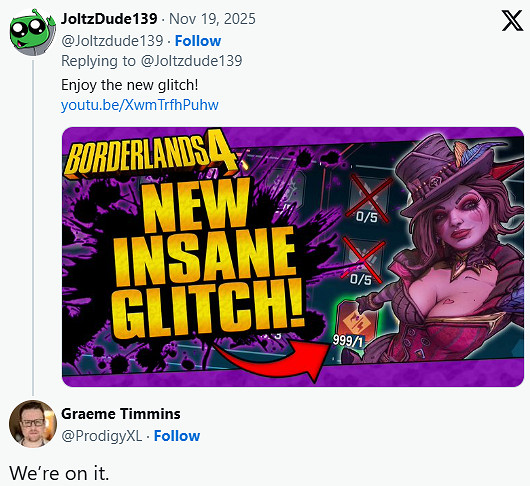
Task: Open JoltzDude139's green alien avatar
Action: point(32,32)
